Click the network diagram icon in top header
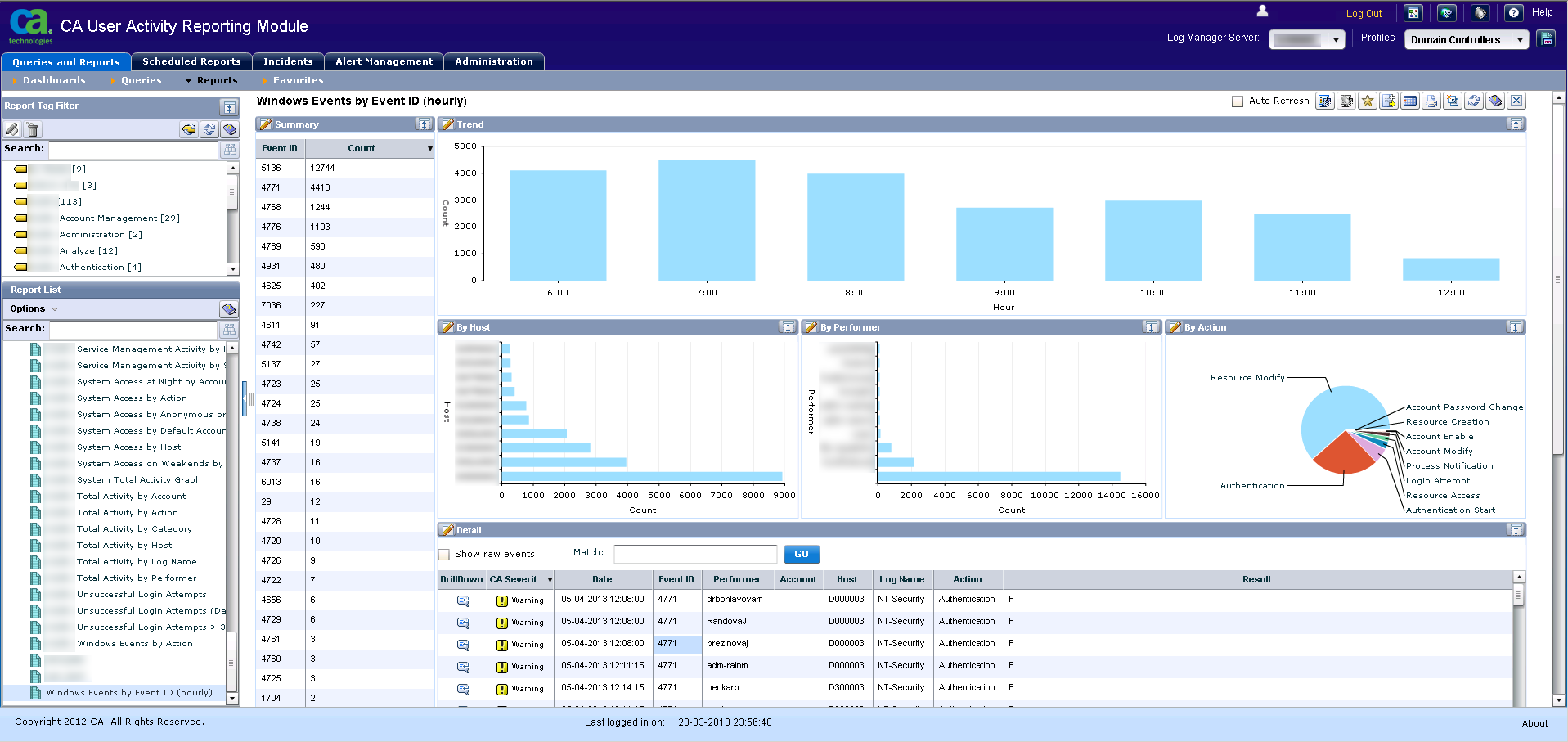 pyautogui.click(x=1413, y=13)
